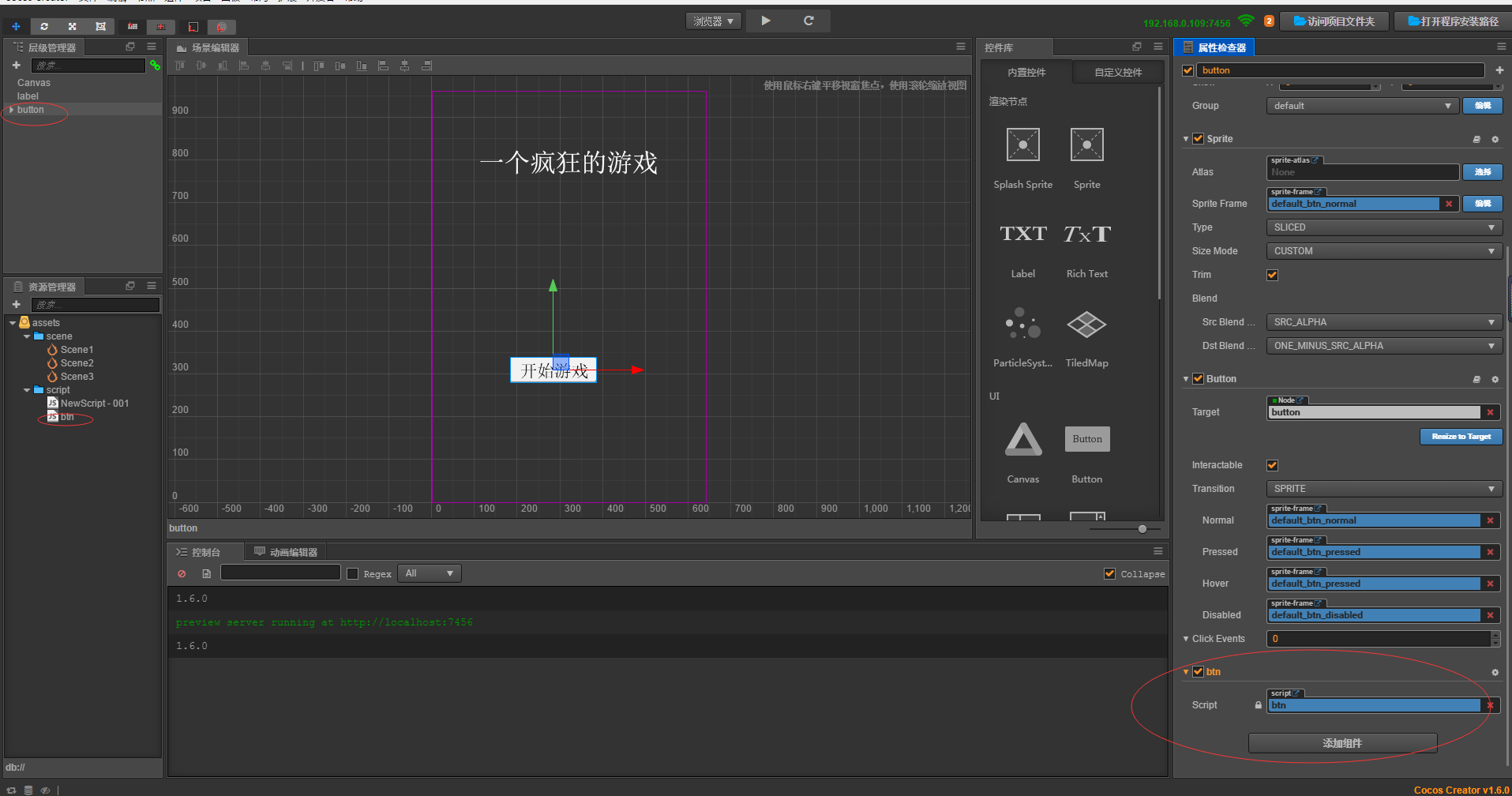Pick the Canvas control icon
Screen dimensions: 1512x796
(x=1023, y=439)
